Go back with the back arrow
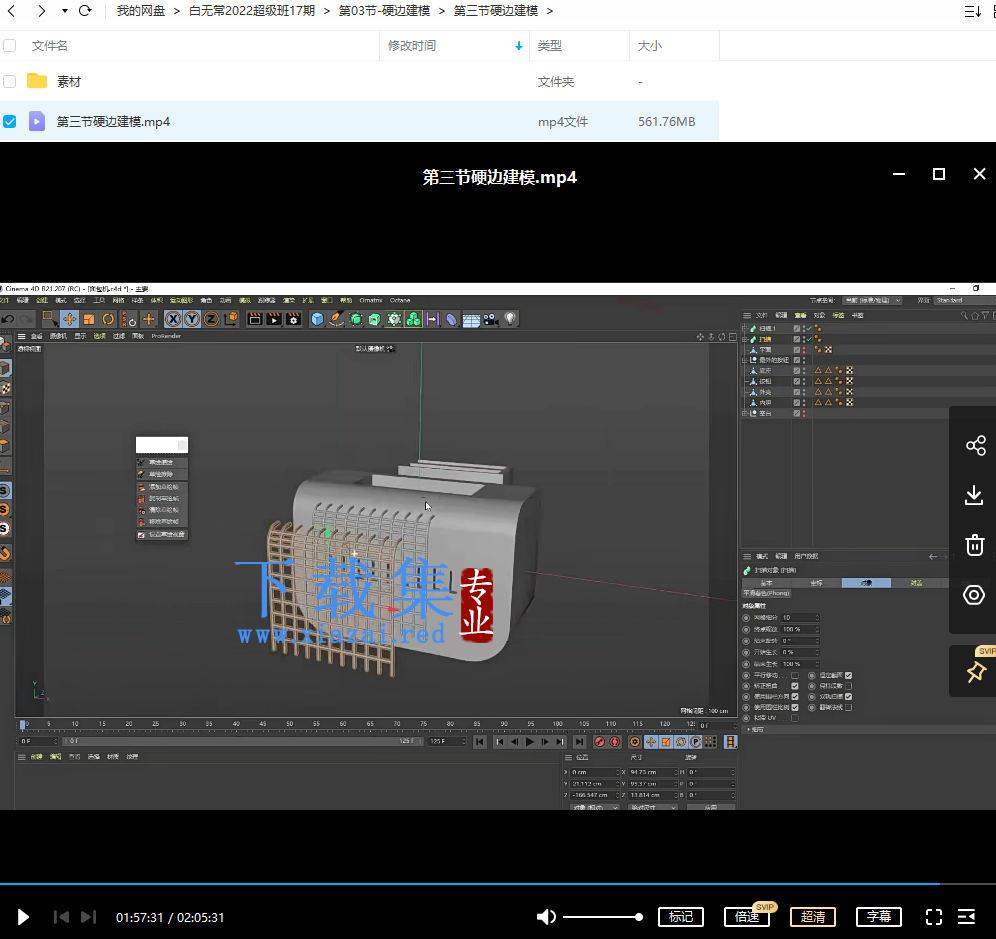Screen dimensions: 996x939 (x=11, y=11)
